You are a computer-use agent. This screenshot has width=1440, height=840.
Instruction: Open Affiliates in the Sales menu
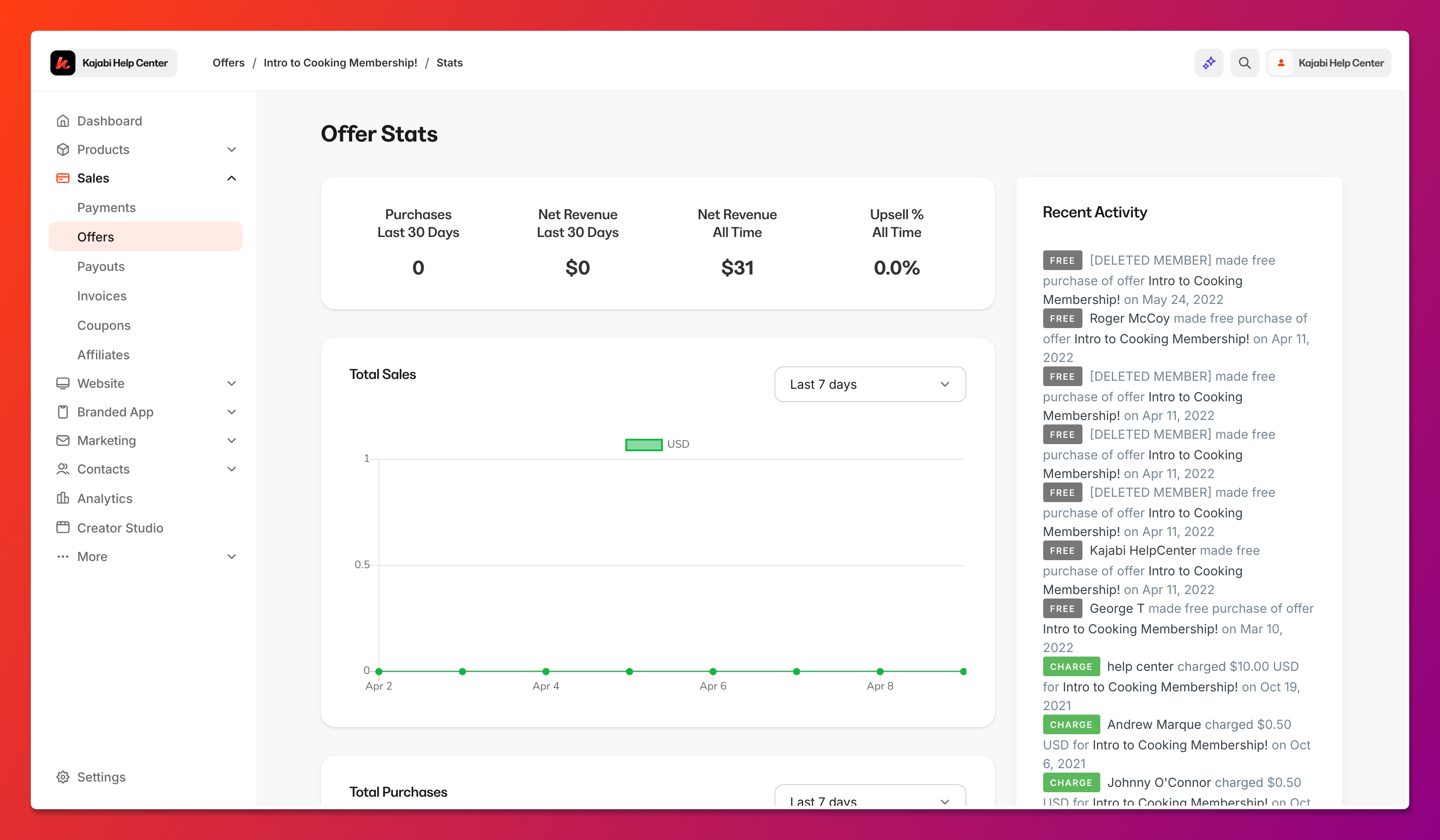pos(103,355)
